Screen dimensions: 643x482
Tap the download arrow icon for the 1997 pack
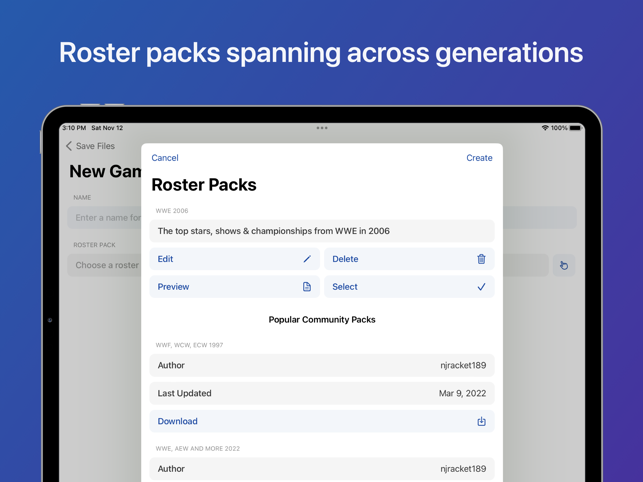481,421
